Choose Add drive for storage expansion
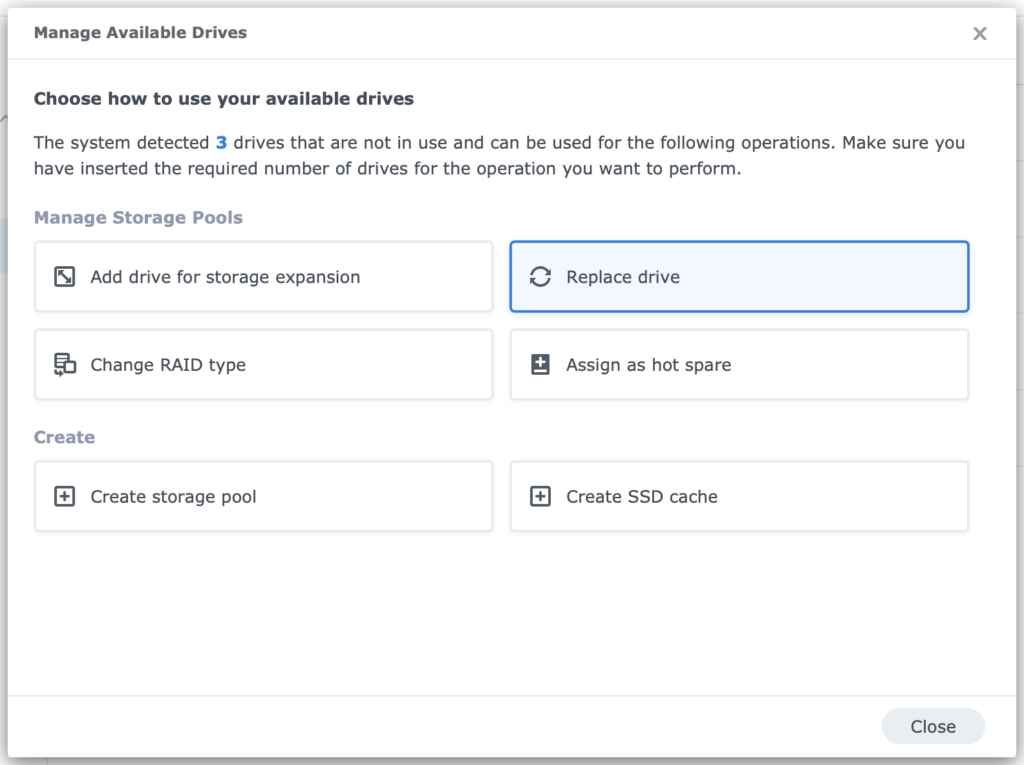 (x=263, y=277)
